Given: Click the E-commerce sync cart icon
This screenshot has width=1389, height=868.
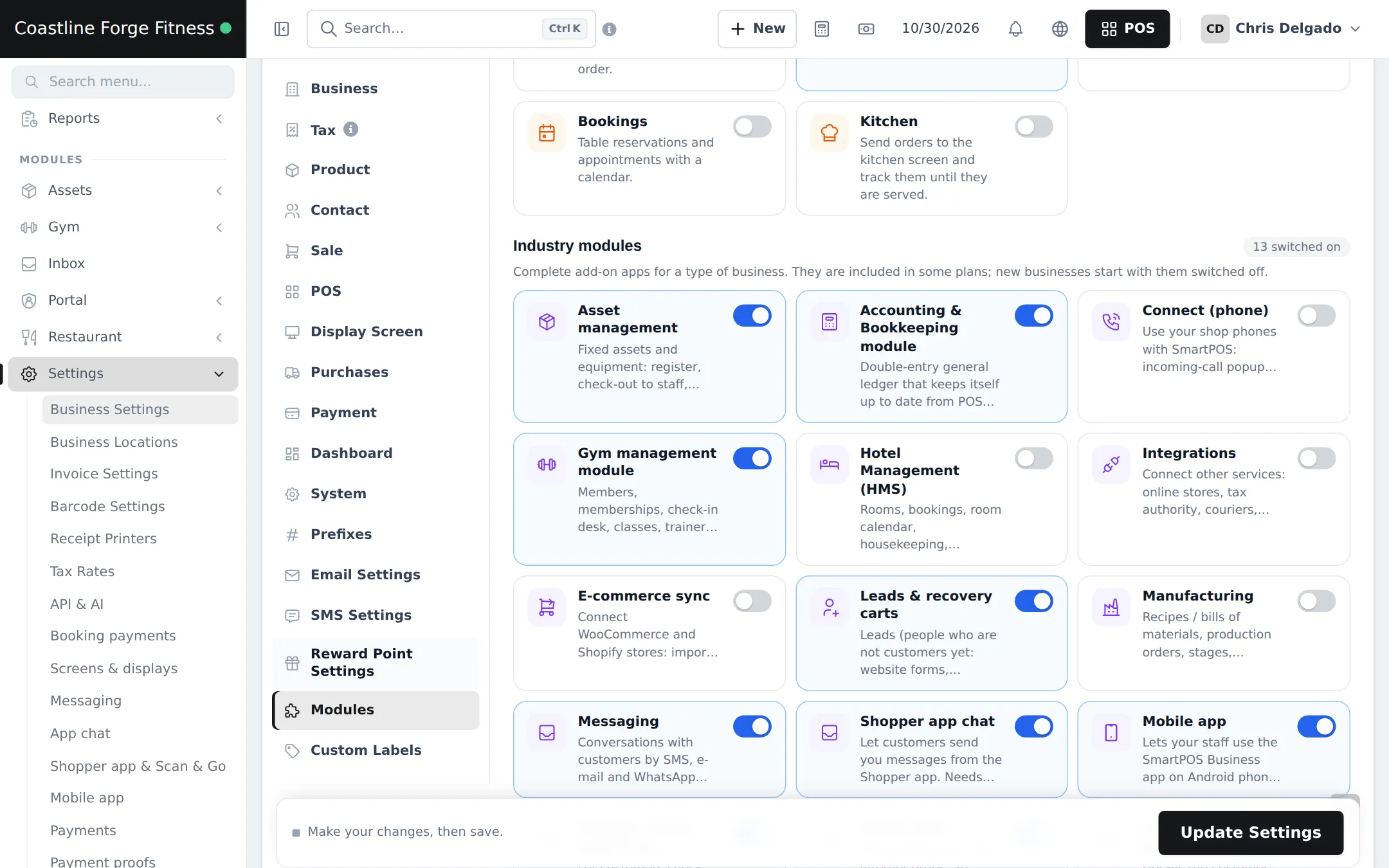Looking at the screenshot, I should 547,607.
